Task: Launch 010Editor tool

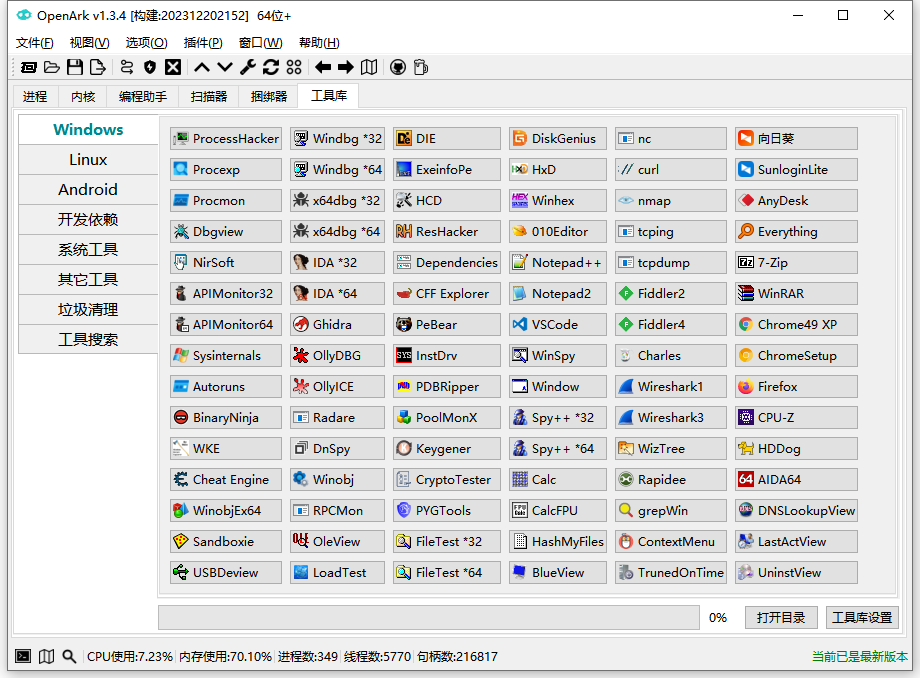Action: (x=557, y=232)
